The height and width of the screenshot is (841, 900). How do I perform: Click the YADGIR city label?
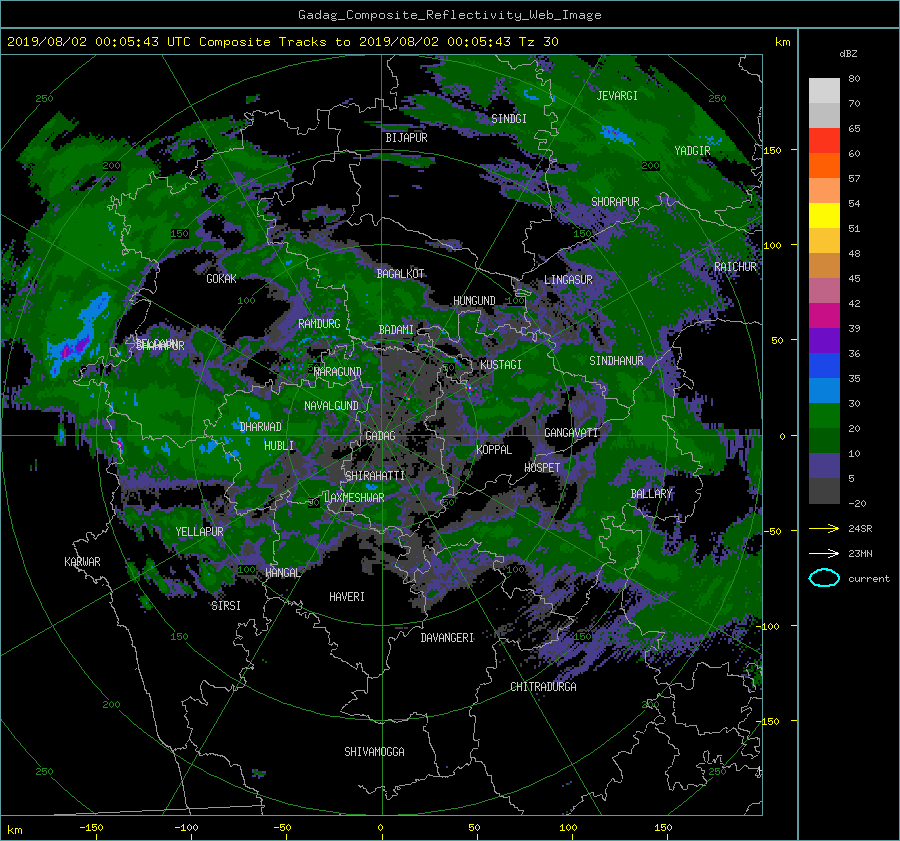(x=692, y=151)
